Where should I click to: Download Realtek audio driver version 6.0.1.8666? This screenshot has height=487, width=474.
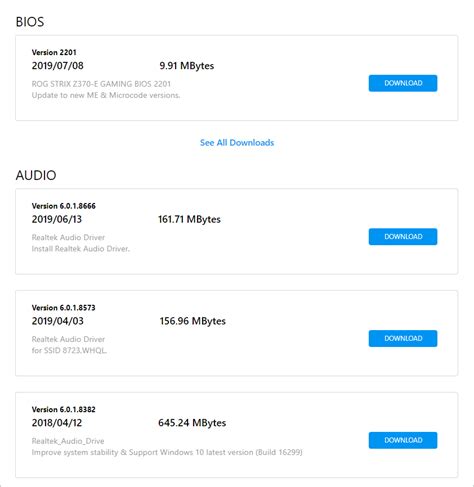(403, 237)
